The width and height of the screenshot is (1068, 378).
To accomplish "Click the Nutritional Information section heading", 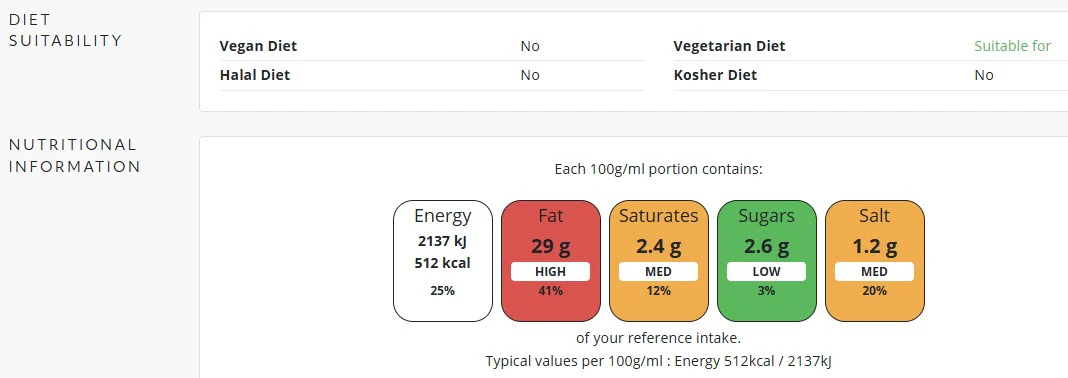I will (74, 155).
